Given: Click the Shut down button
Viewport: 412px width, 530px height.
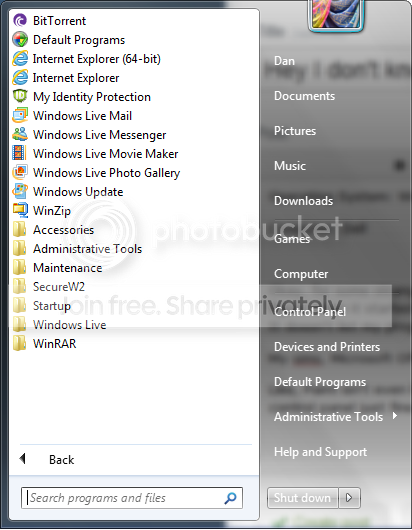Looking at the screenshot, I should pos(302,498).
